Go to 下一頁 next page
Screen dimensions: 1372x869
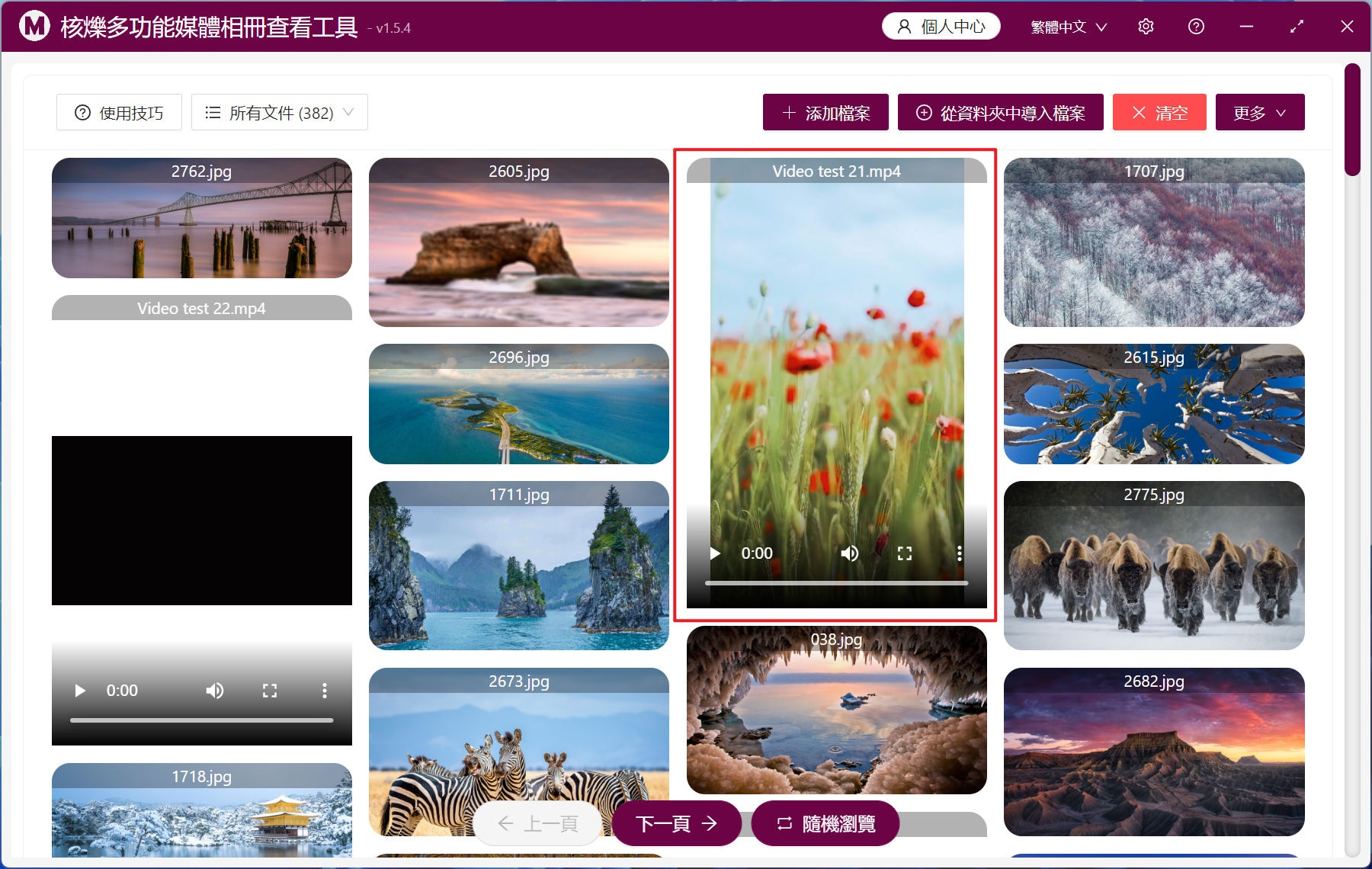point(677,823)
